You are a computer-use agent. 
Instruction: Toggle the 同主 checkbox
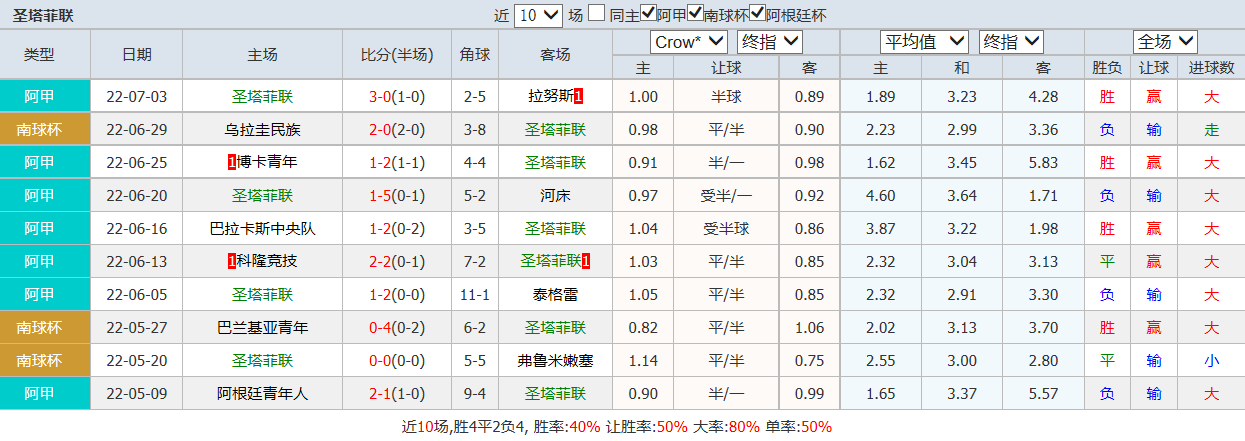[596, 14]
